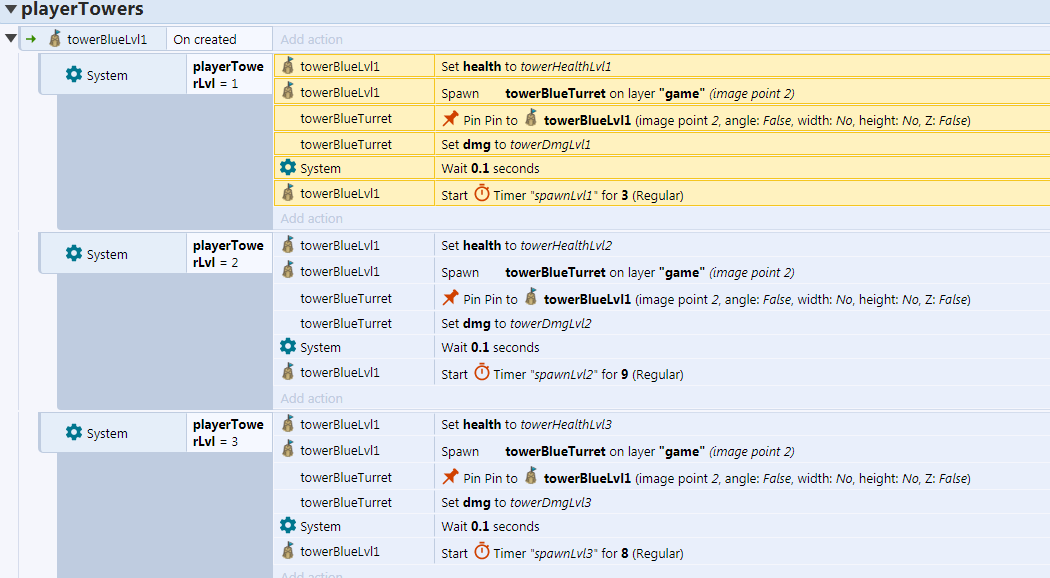This screenshot has height=578, width=1050.
Task: Select action Set health to towerHealthLvl2
Action: pyautogui.click(x=526, y=245)
